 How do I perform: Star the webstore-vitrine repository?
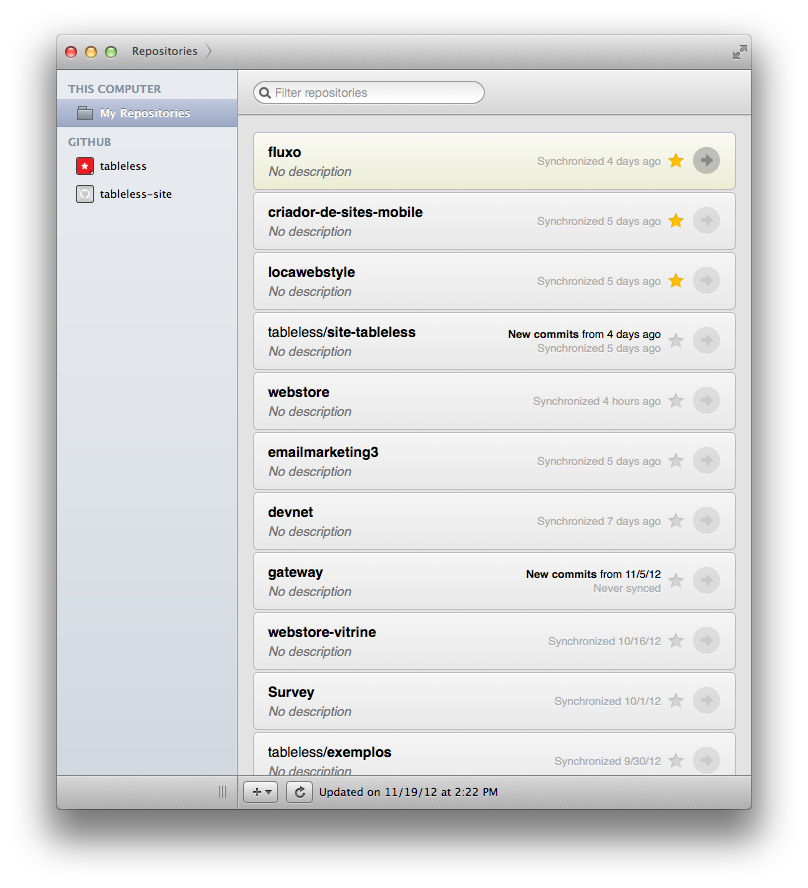676,641
